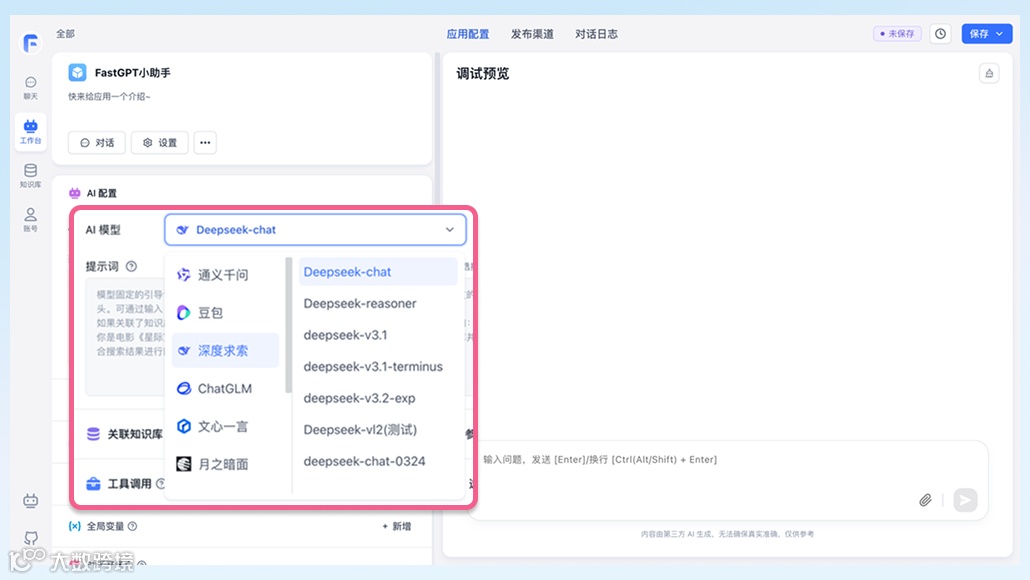The height and width of the screenshot is (580, 1030).
Task: Open the three-dot more options button
Action: pos(205,143)
